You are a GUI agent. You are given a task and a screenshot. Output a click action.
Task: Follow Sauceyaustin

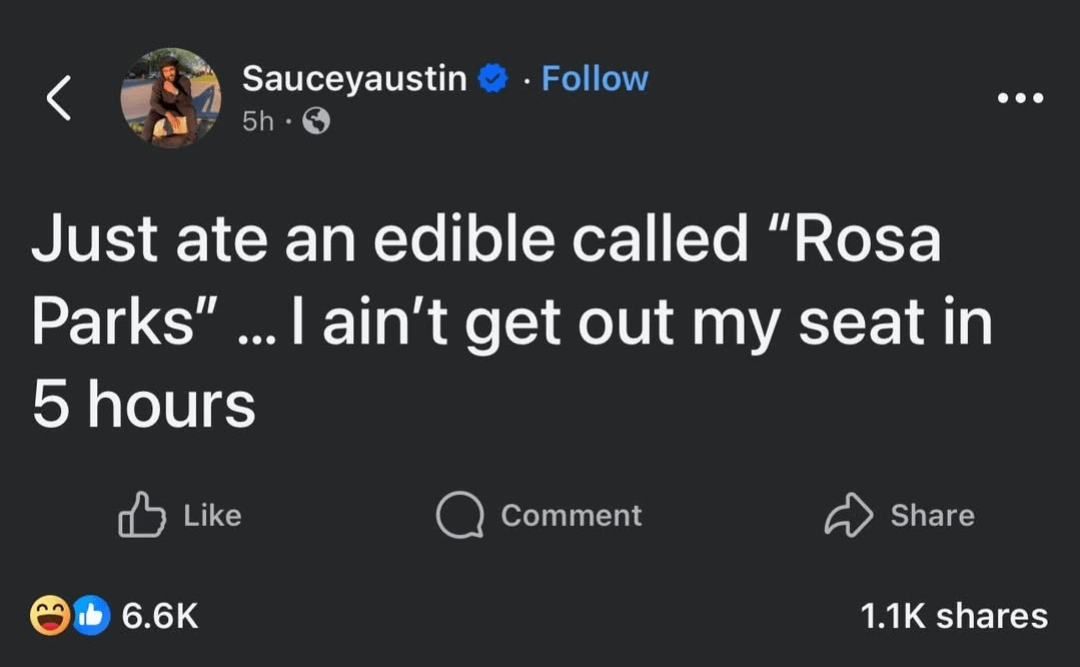595,78
